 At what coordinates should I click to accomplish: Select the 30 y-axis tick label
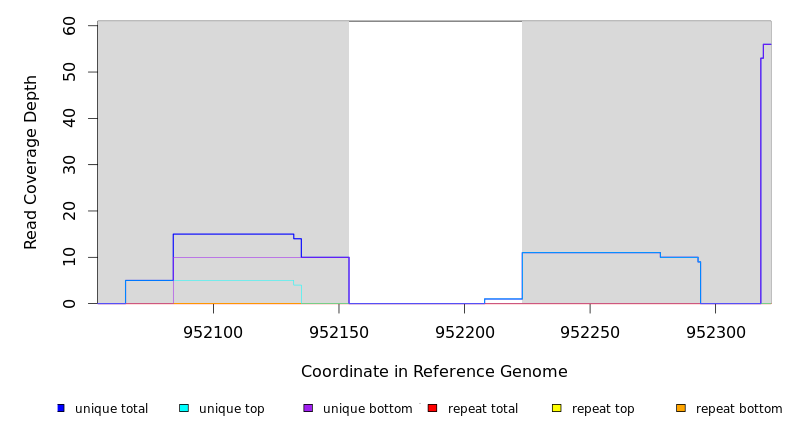(x=69, y=165)
